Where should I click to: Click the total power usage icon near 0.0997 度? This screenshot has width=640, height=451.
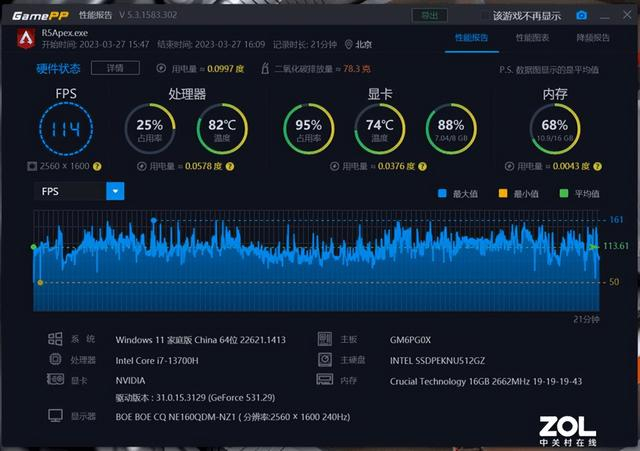click(x=161, y=68)
